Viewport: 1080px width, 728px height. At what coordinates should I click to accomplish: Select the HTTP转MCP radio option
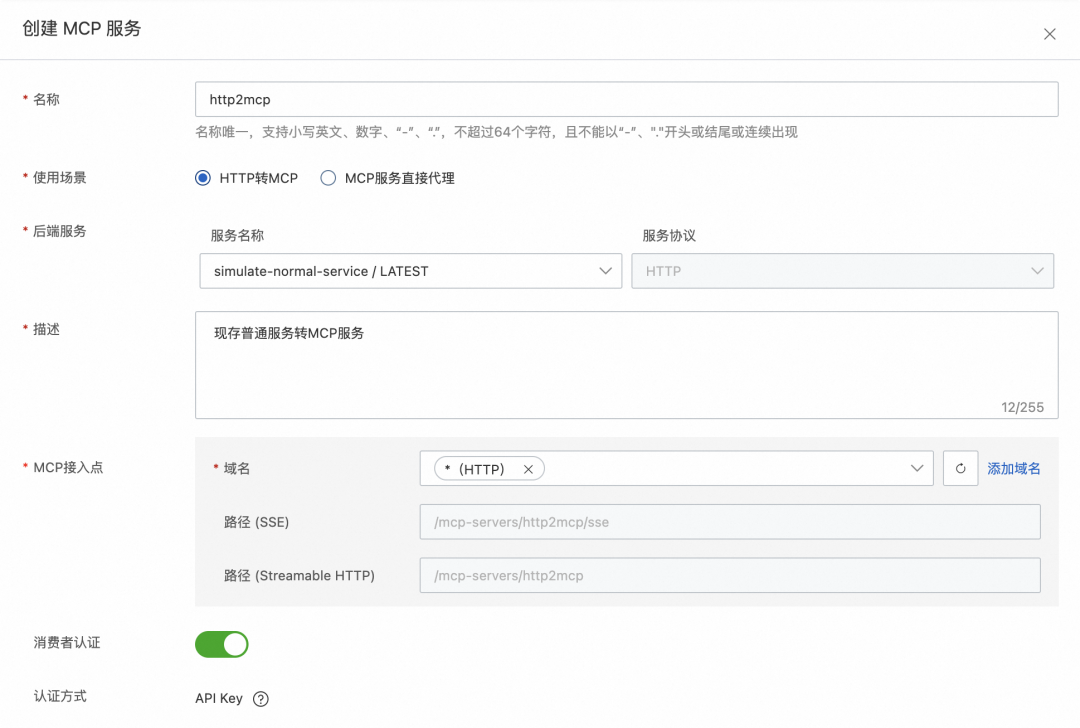pyautogui.click(x=203, y=178)
